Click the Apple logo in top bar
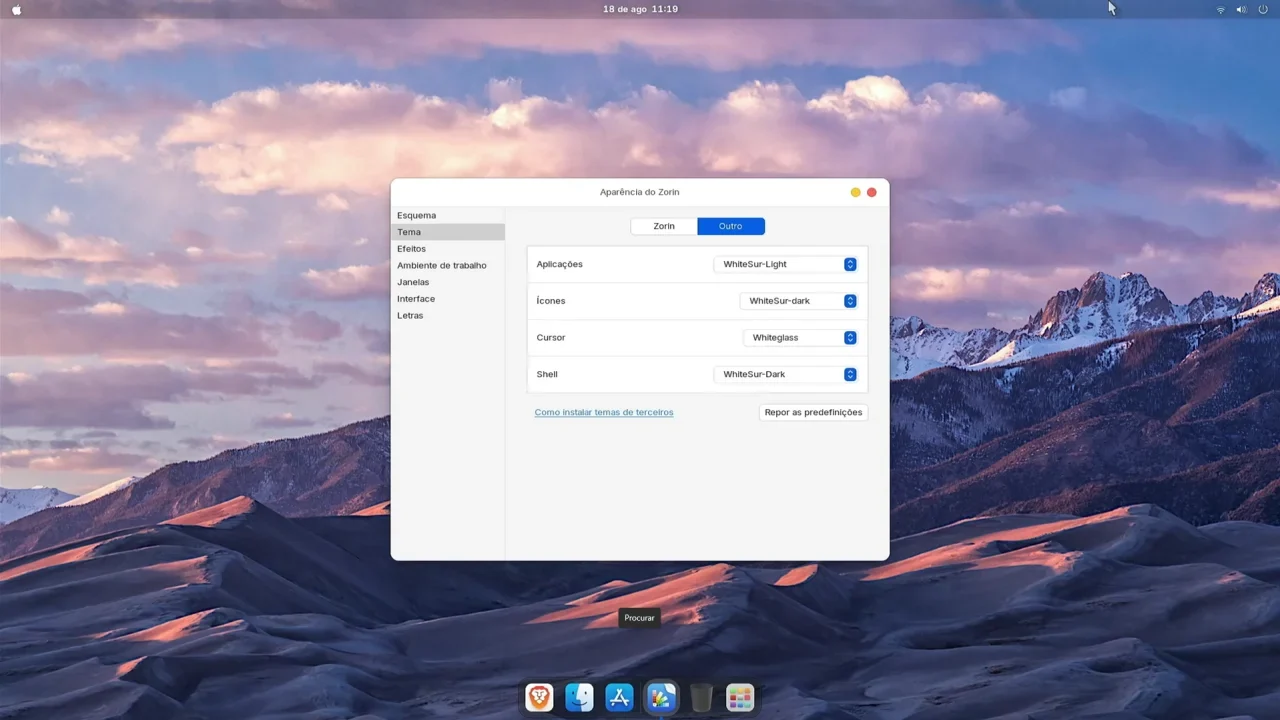This screenshot has width=1280, height=720. [16, 9]
